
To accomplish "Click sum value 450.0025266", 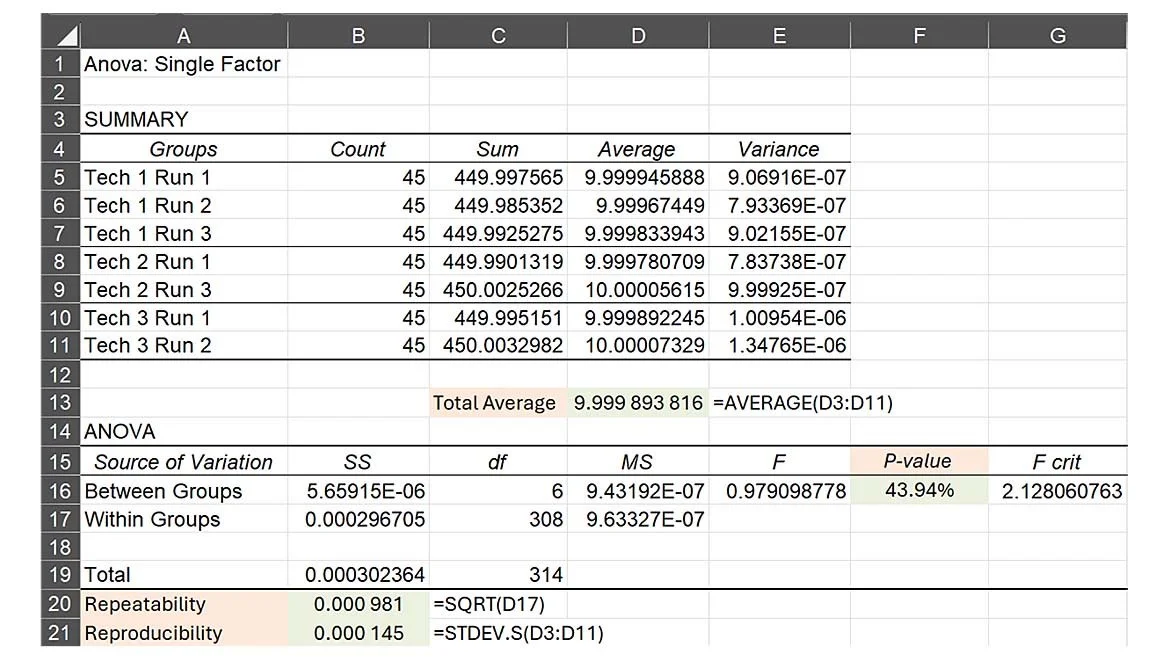I will pyautogui.click(x=498, y=289).
